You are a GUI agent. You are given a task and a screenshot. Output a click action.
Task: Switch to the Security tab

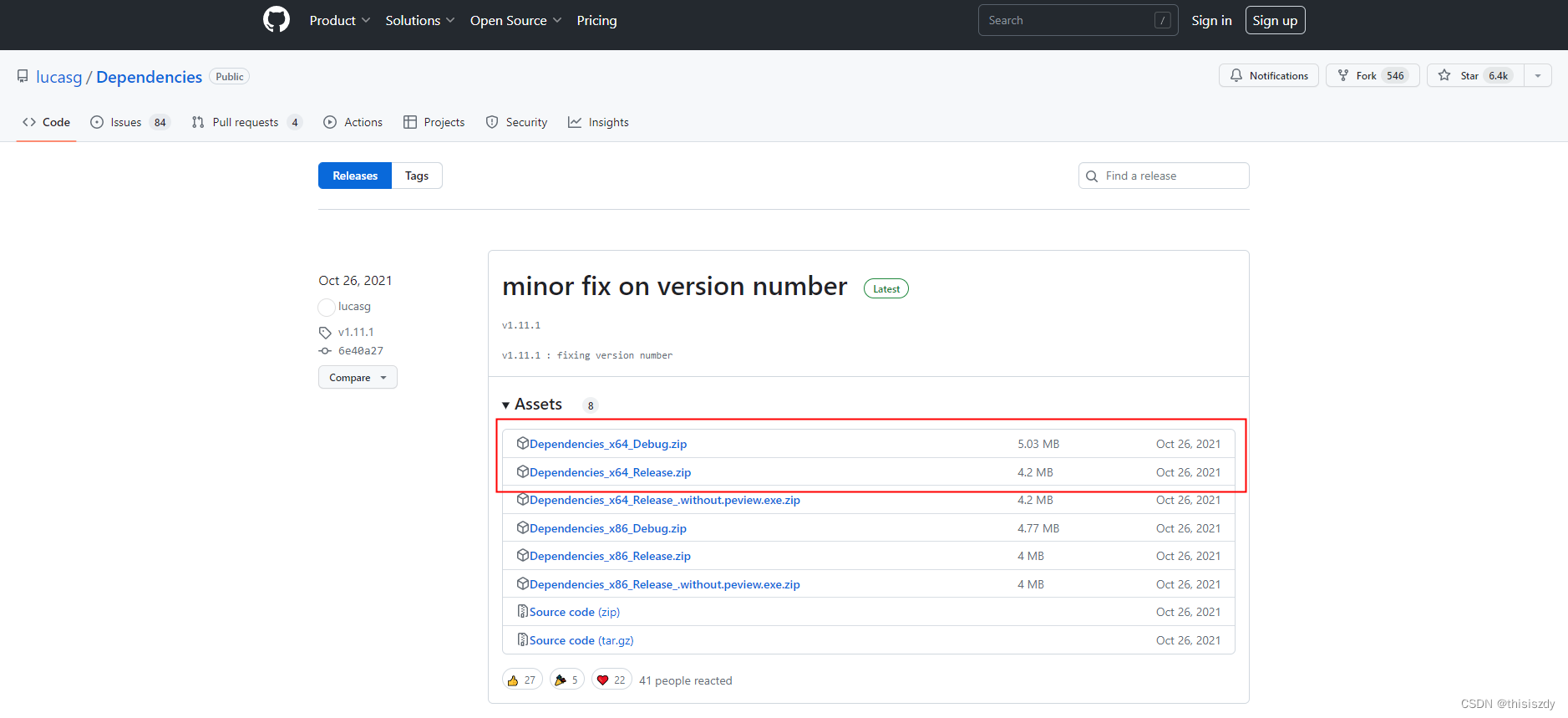[516, 122]
